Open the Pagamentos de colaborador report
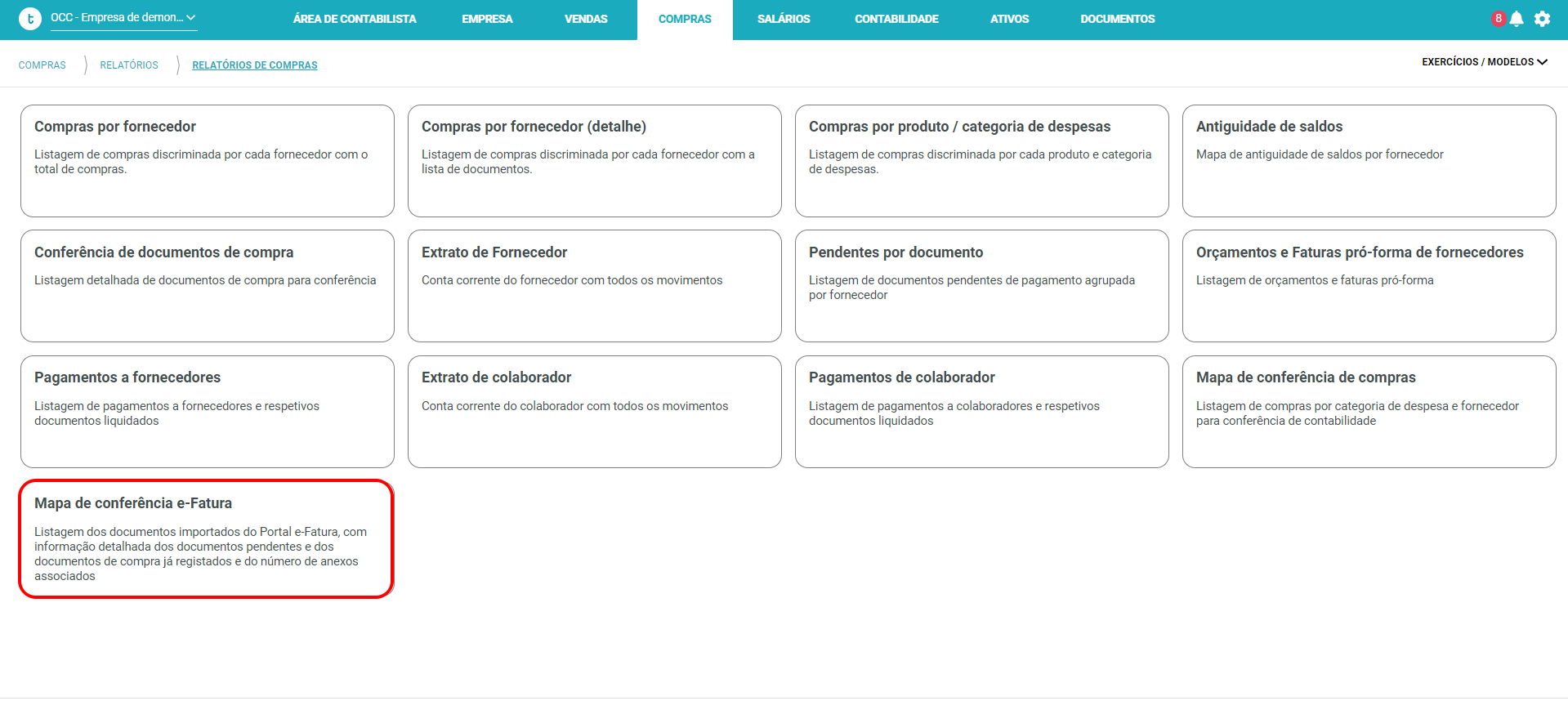Viewport: 1568px width, 701px height. (982, 412)
